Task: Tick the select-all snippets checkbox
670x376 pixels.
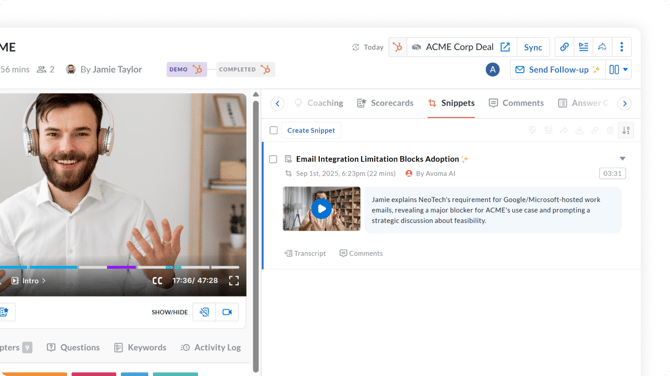Action: coord(273,130)
